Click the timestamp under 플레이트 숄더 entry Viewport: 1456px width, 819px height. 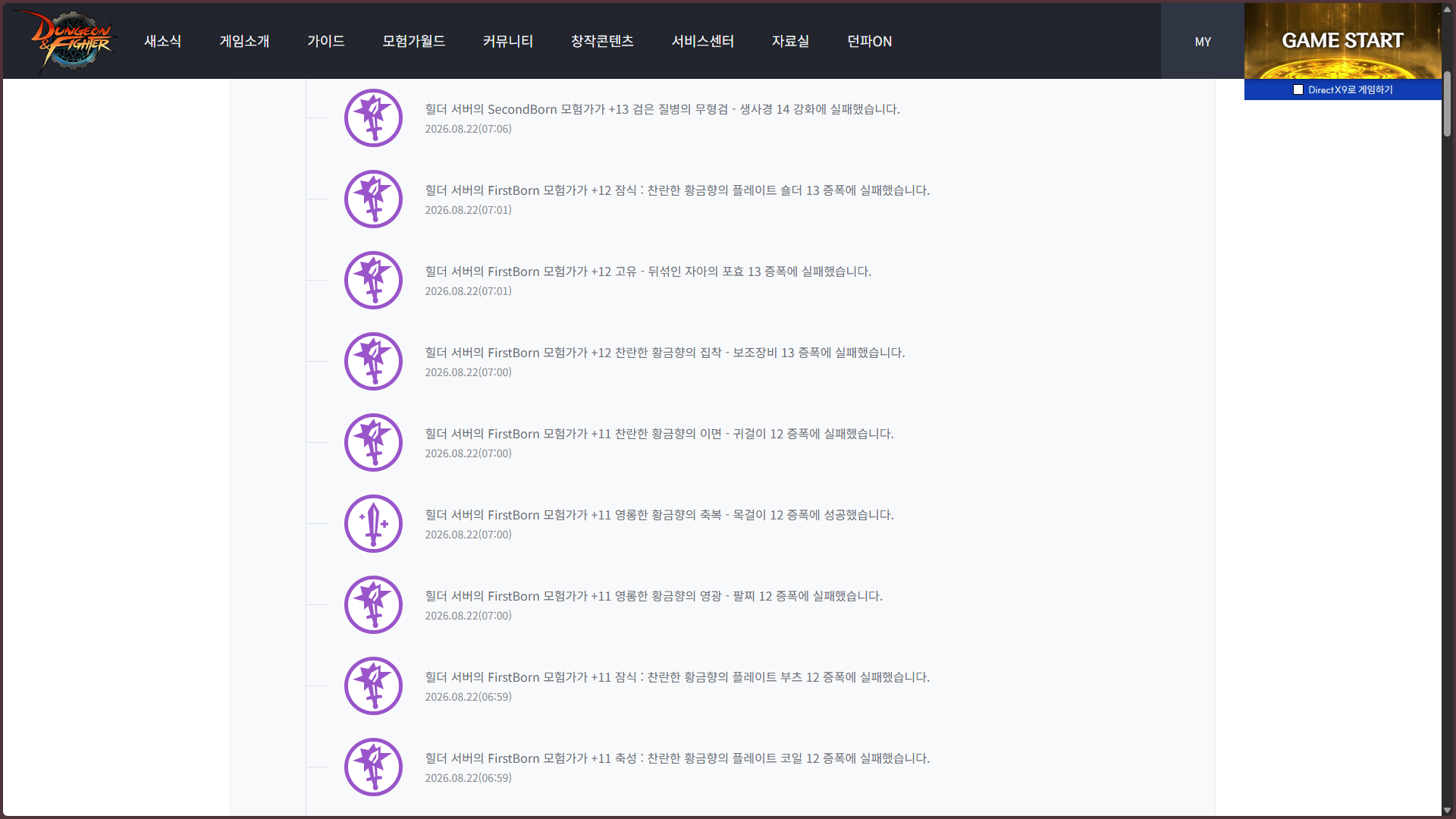point(468,210)
